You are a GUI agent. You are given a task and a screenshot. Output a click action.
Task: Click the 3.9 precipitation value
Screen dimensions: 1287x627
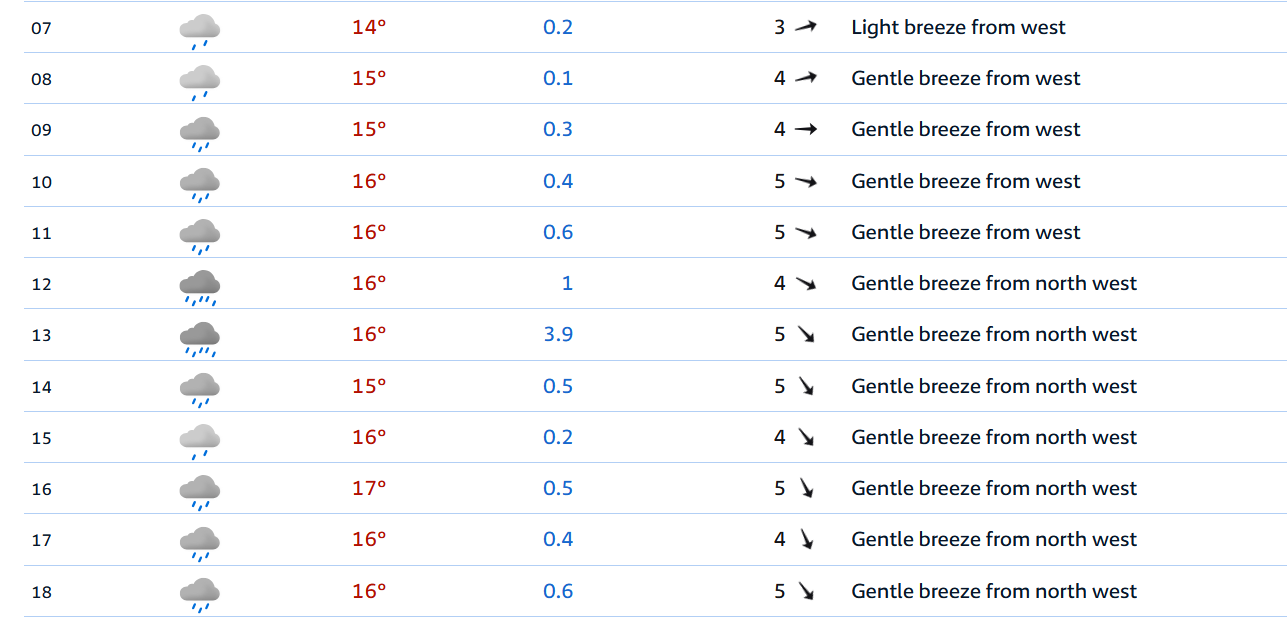(558, 335)
